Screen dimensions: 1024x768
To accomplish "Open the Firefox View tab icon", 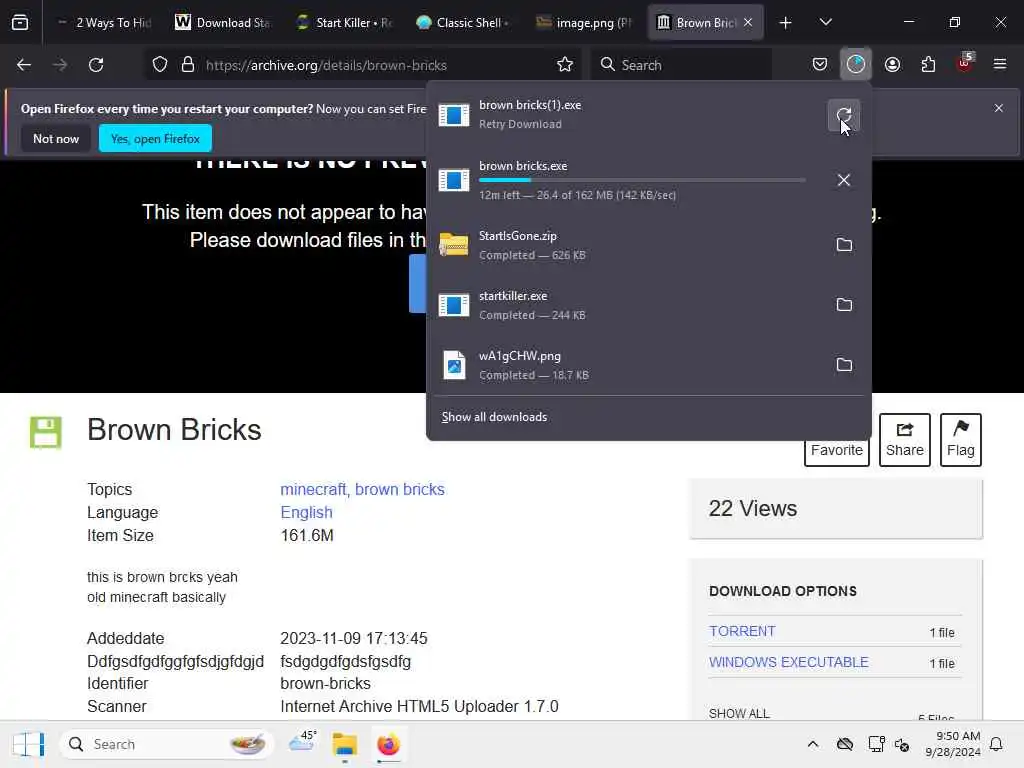I will coord(20,23).
